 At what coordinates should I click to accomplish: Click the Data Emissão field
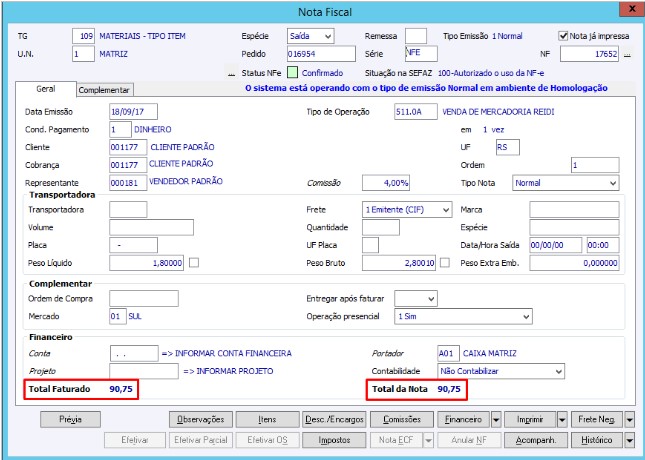coord(133,112)
